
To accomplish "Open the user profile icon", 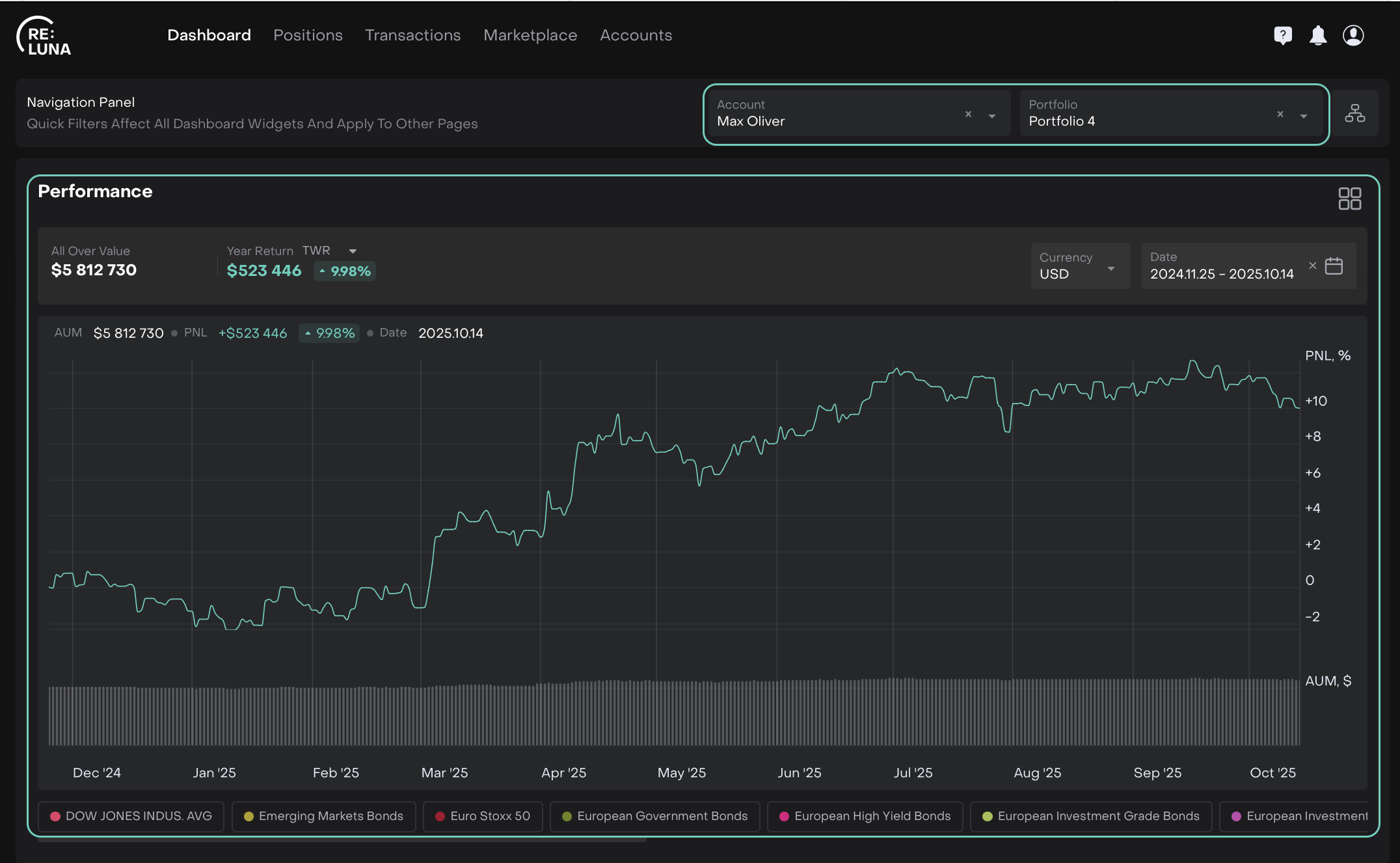I will click(x=1353, y=35).
